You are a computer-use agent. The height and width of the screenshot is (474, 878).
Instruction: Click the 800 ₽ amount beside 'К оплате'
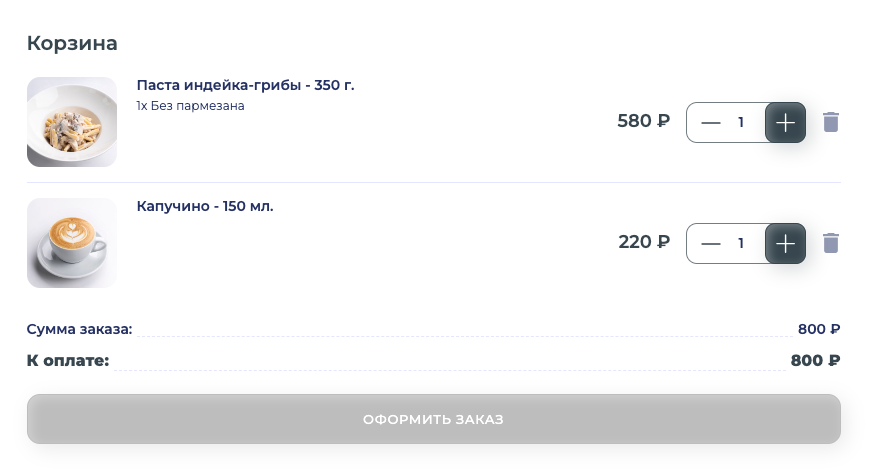[815, 360]
